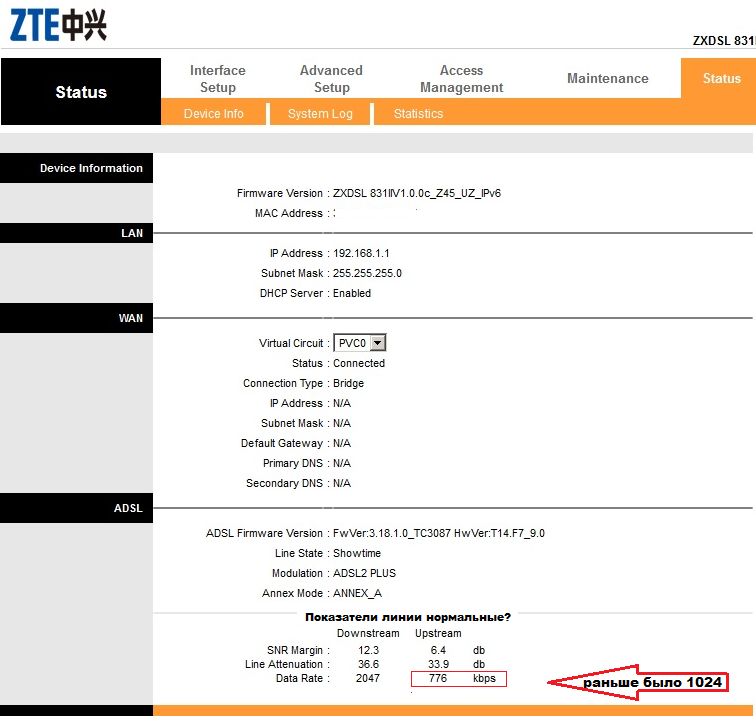Select the orange Status tab
Screen dimensions: 756x716
pyautogui.click(x=720, y=79)
